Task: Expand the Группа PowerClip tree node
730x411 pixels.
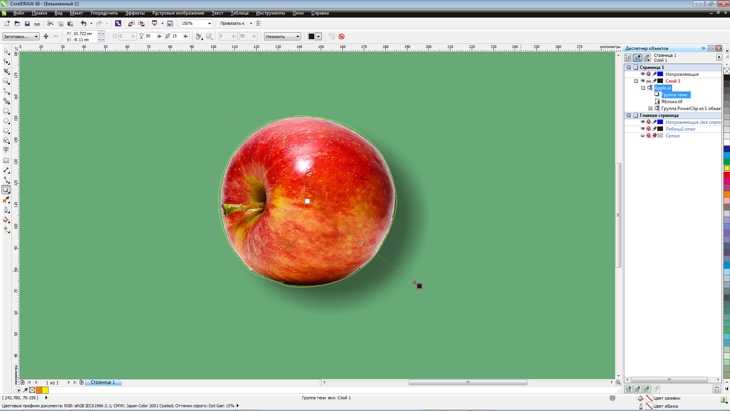Action: tap(650, 108)
